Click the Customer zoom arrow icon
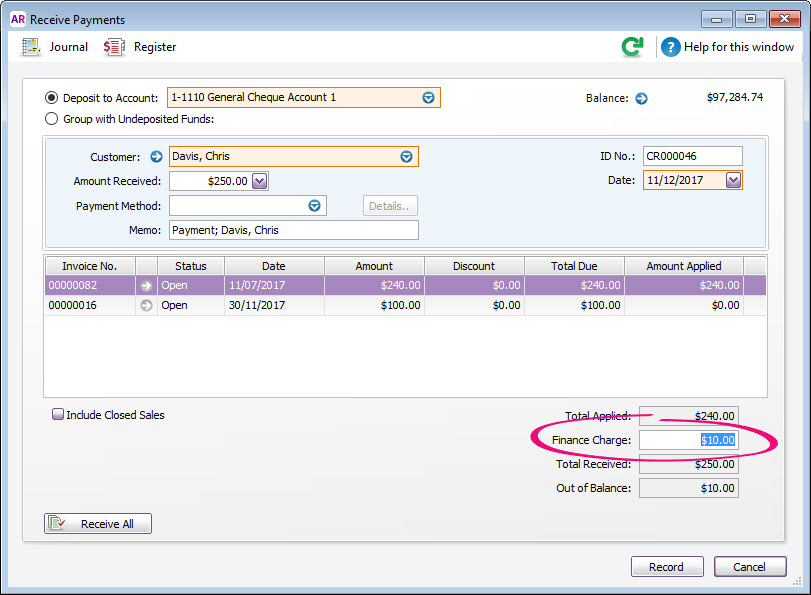The image size is (811, 595). tap(156, 156)
